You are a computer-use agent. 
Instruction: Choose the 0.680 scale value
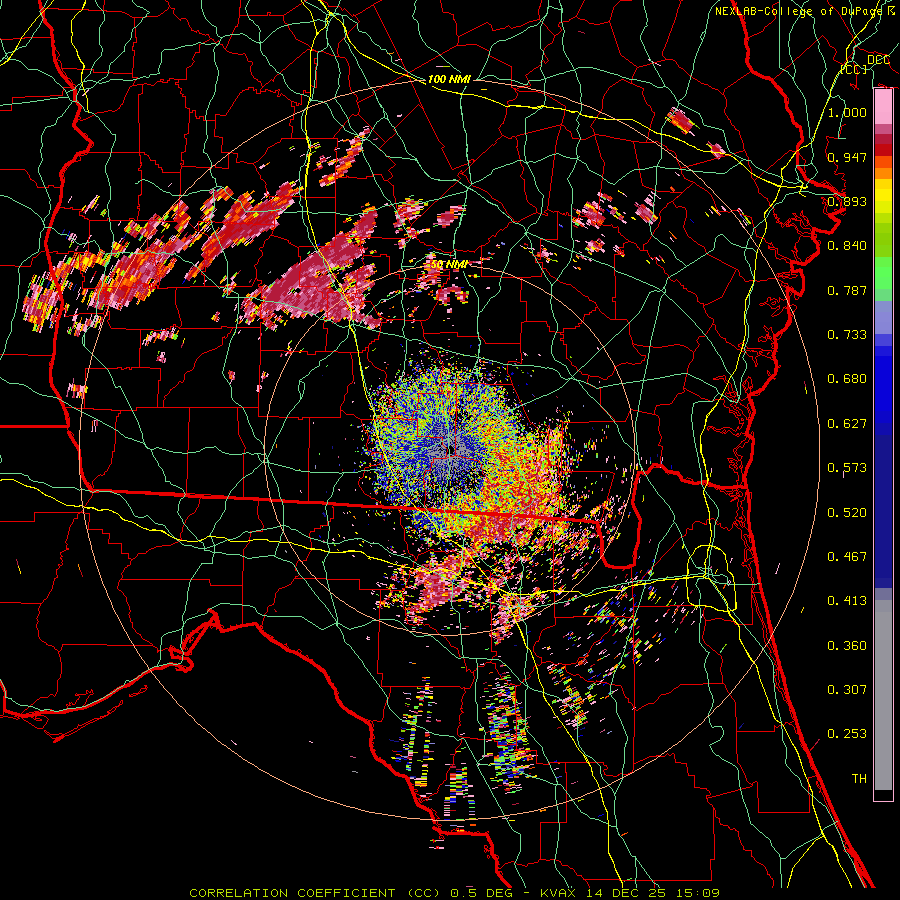[x=847, y=379]
